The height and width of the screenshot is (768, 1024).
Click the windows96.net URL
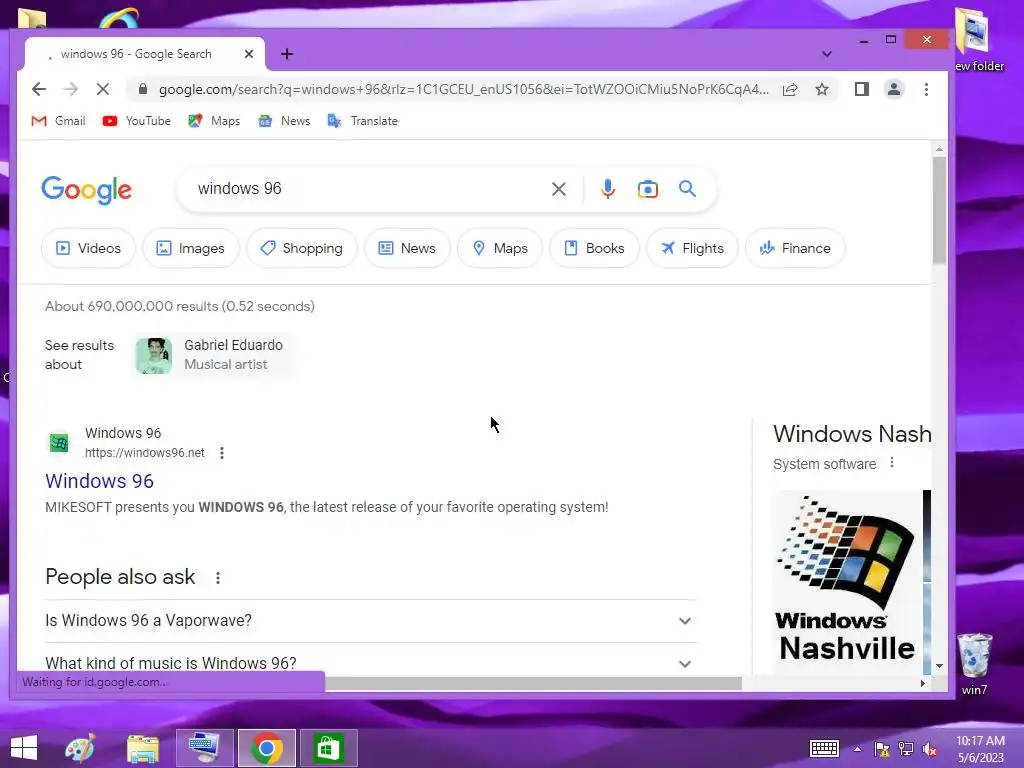tap(145, 453)
